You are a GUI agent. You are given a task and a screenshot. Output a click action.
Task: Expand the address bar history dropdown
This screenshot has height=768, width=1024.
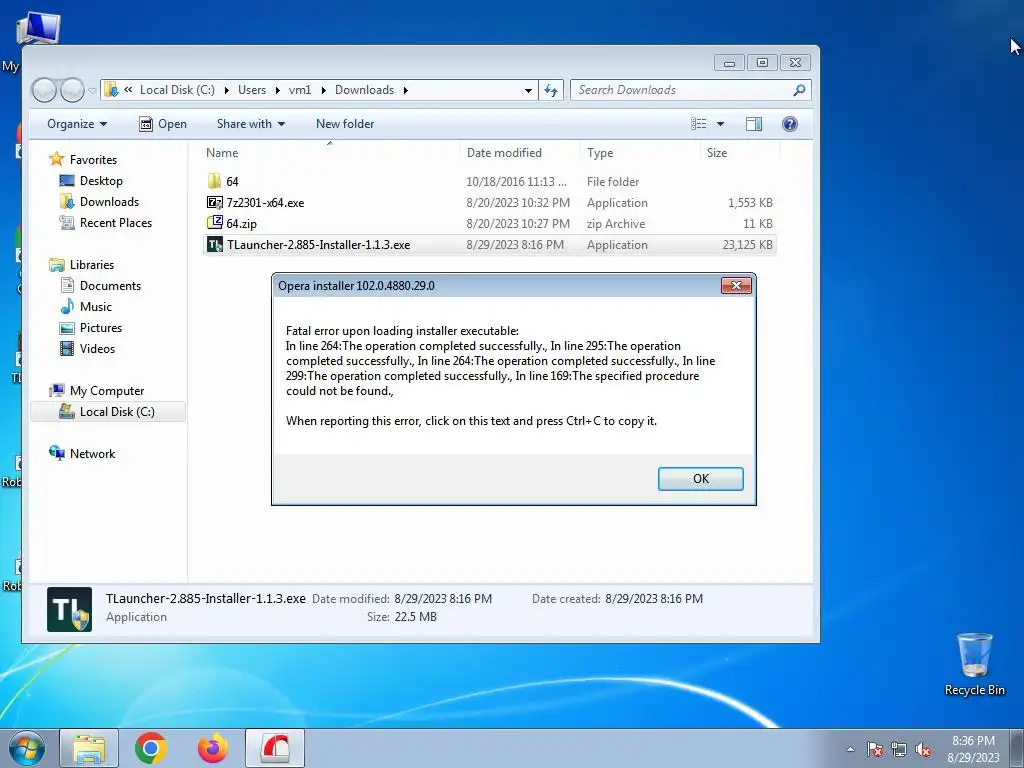coord(528,91)
